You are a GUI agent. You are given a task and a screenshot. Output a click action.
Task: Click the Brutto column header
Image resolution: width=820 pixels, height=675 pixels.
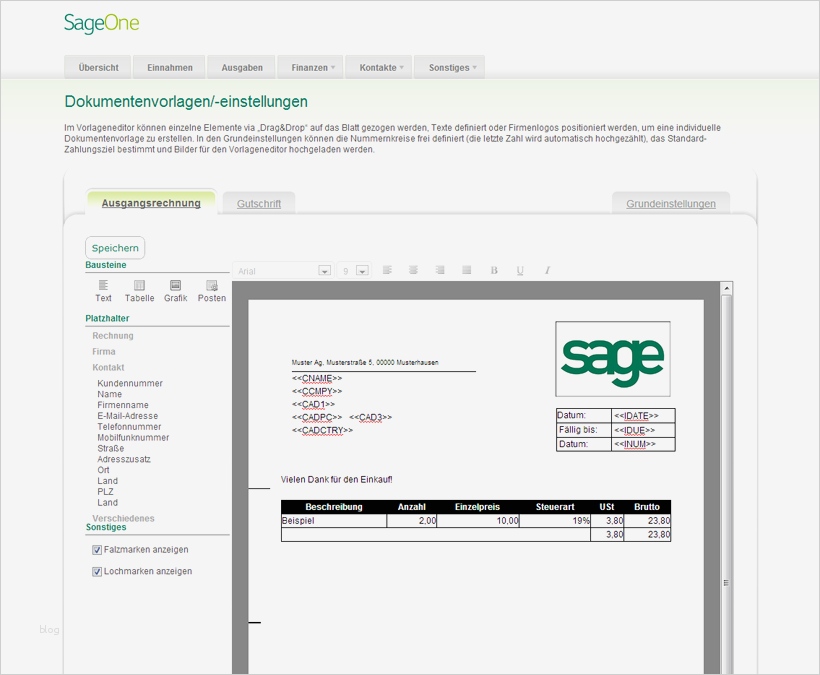[647, 507]
